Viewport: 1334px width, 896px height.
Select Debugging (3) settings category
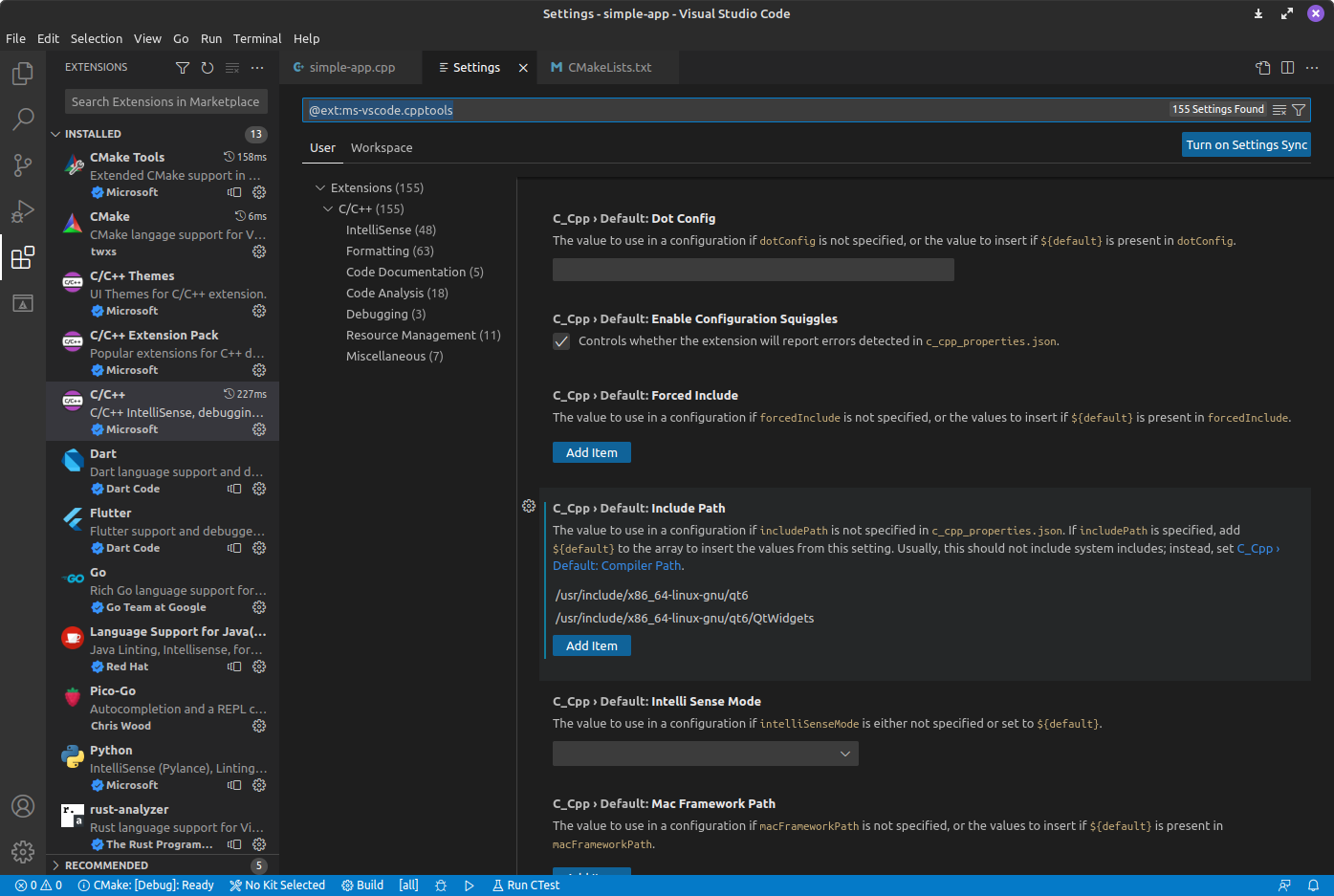click(x=386, y=315)
